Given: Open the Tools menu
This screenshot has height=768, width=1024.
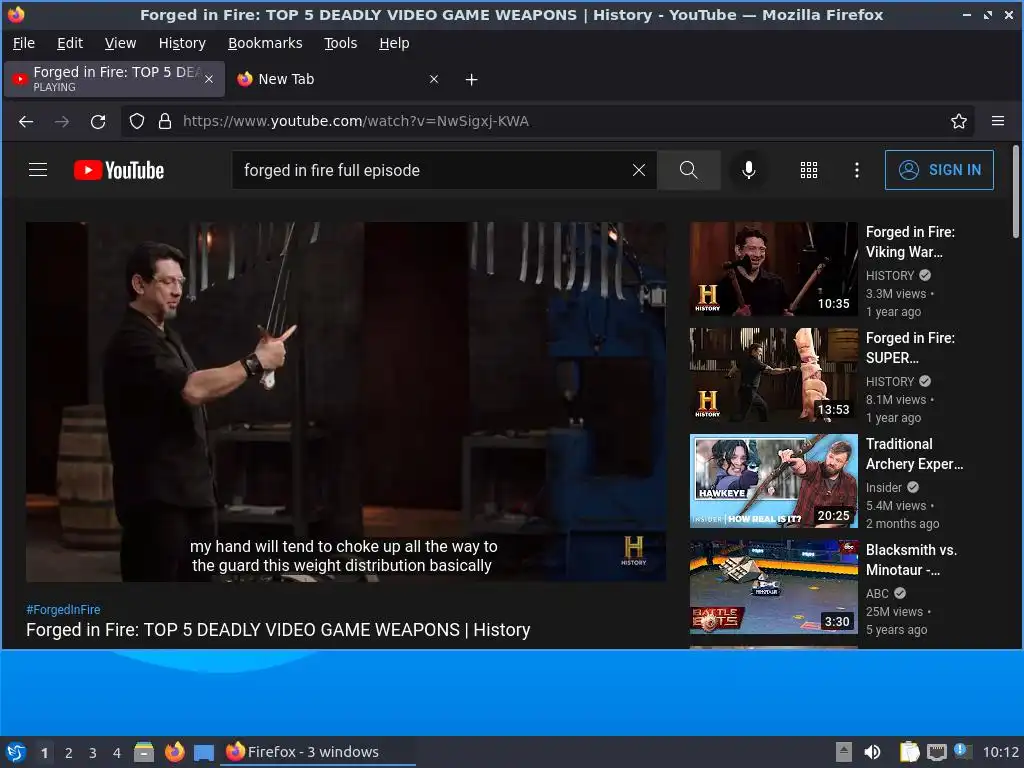Looking at the screenshot, I should (x=340, y=43).
